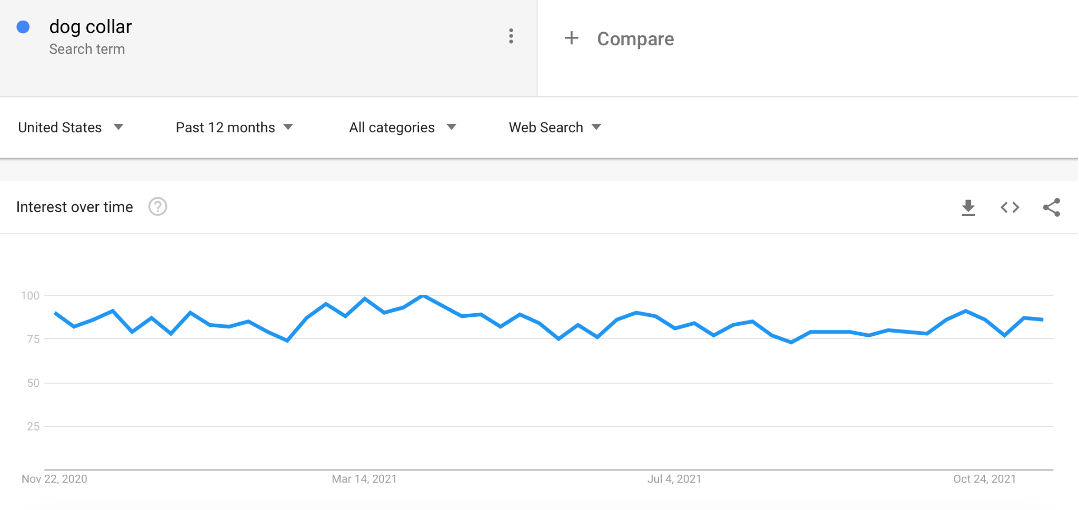Click the Oct 24, 2021 axis label
The width and height of the screenshot is (1079, 510).
pyautogui.click(x=984, y=479)
